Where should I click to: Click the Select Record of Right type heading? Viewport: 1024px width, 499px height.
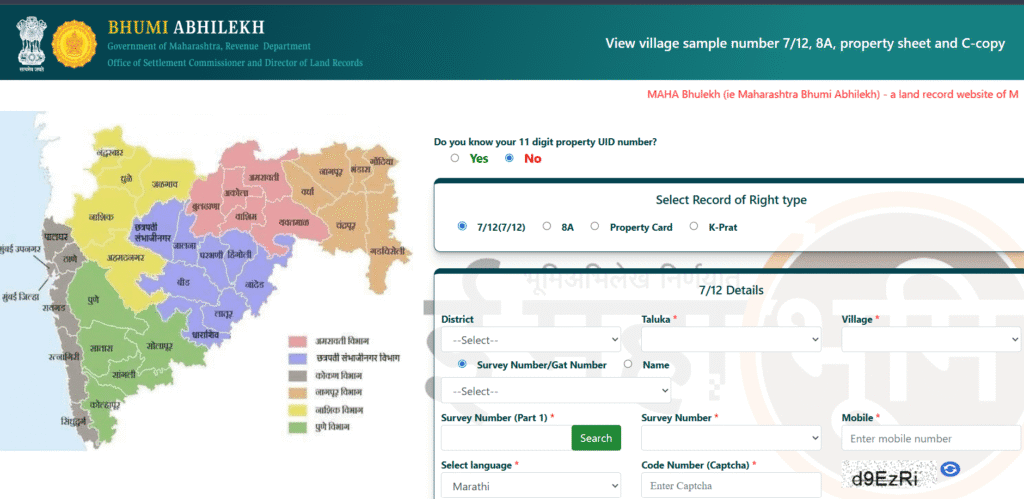(731, 200)
